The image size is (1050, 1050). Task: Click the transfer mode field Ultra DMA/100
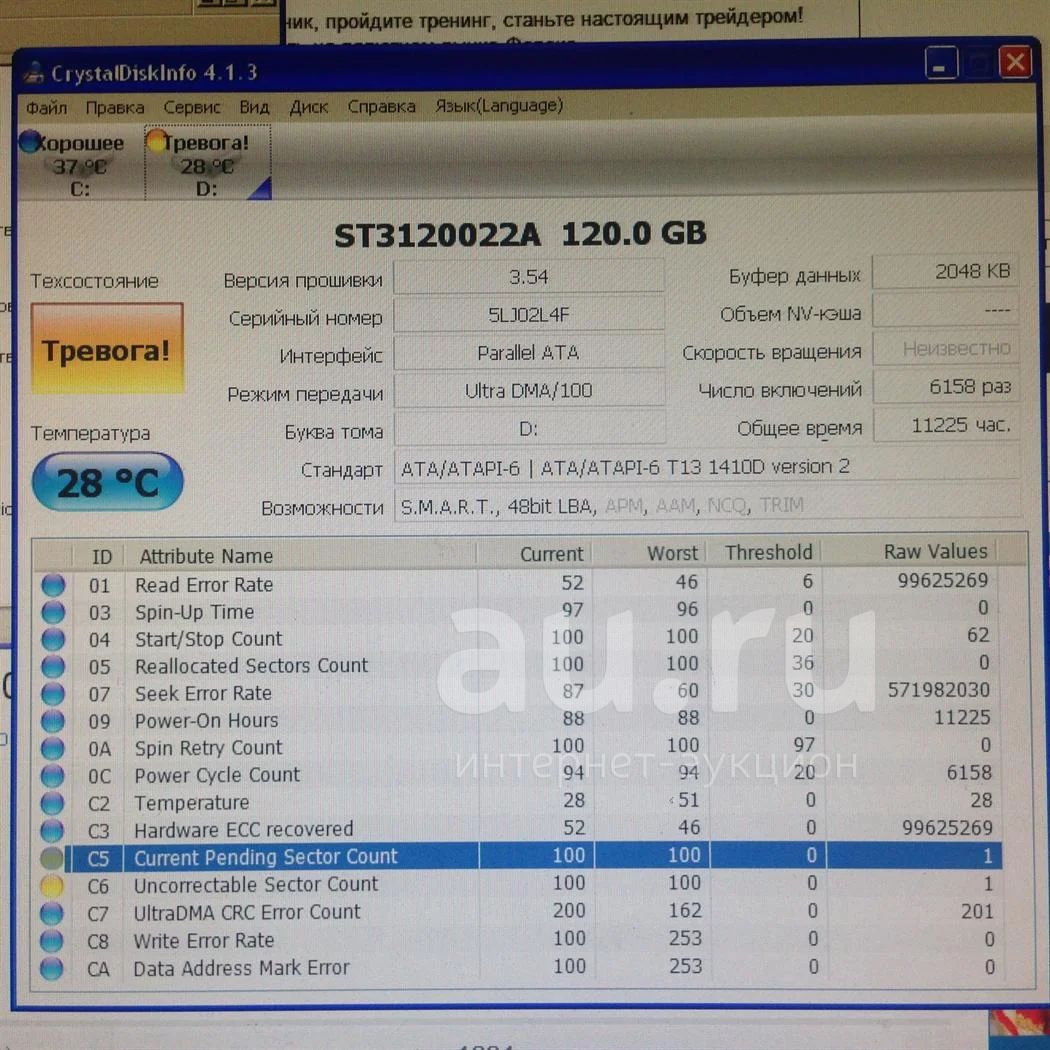(x=529, y=390)
